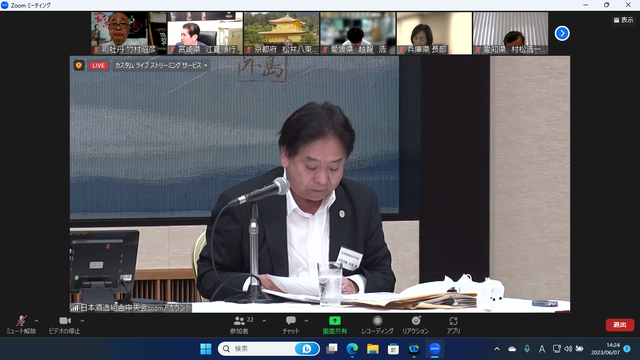Open File Explorer from taskbar
640x360 pixels.
pos(373,349)
